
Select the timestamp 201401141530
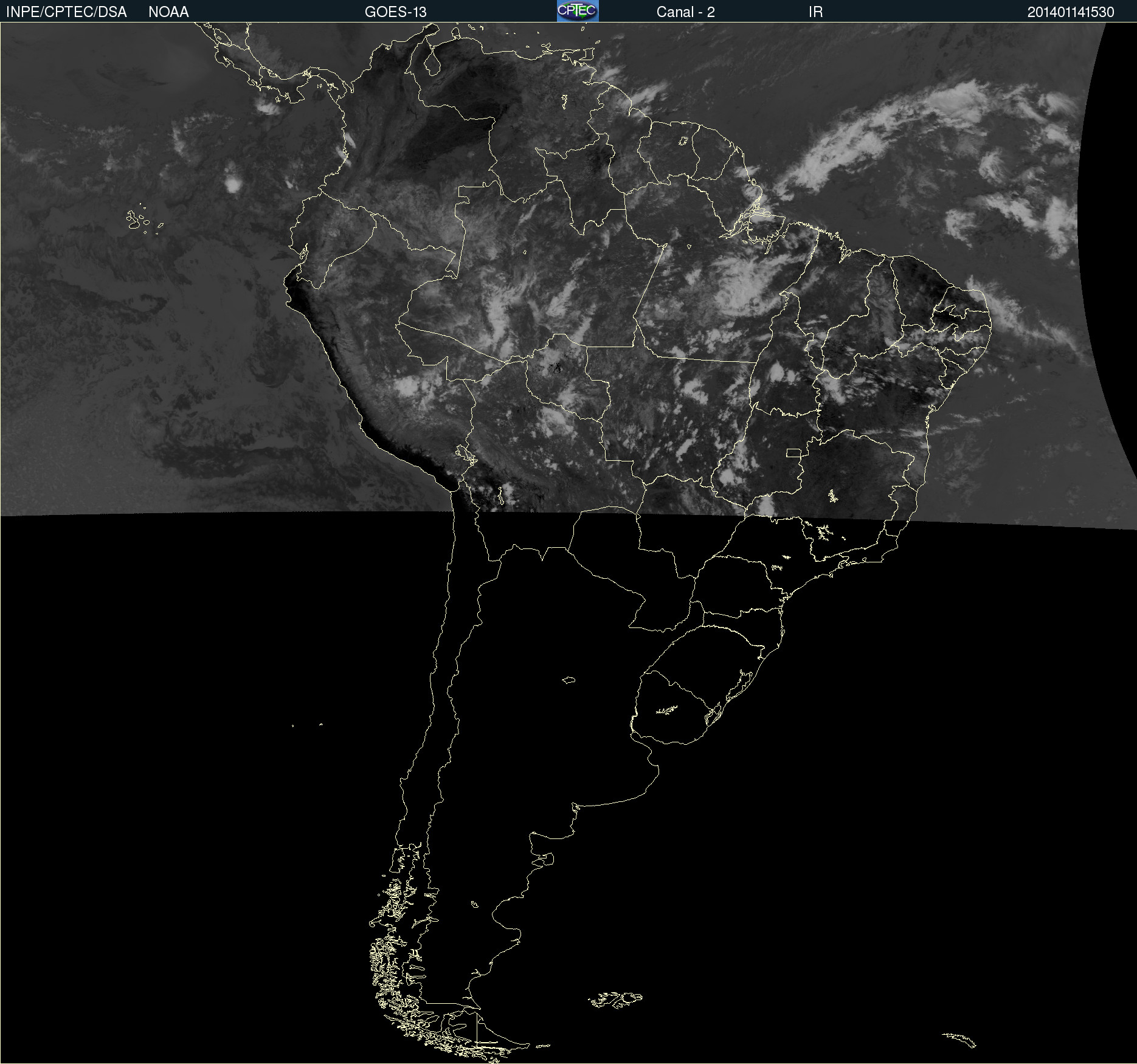coord(1071,12)
